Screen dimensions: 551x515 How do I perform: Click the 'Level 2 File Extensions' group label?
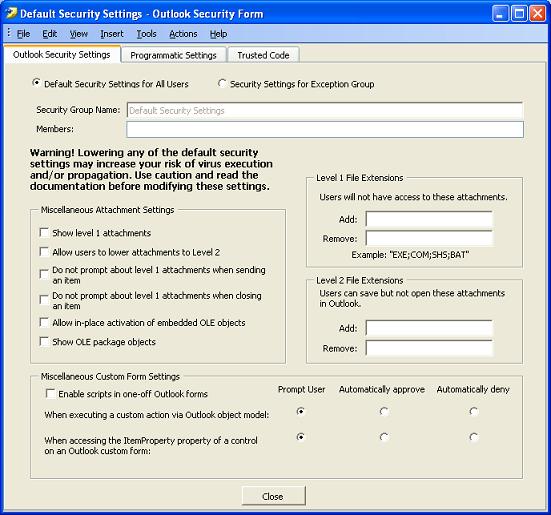point(359,280)
